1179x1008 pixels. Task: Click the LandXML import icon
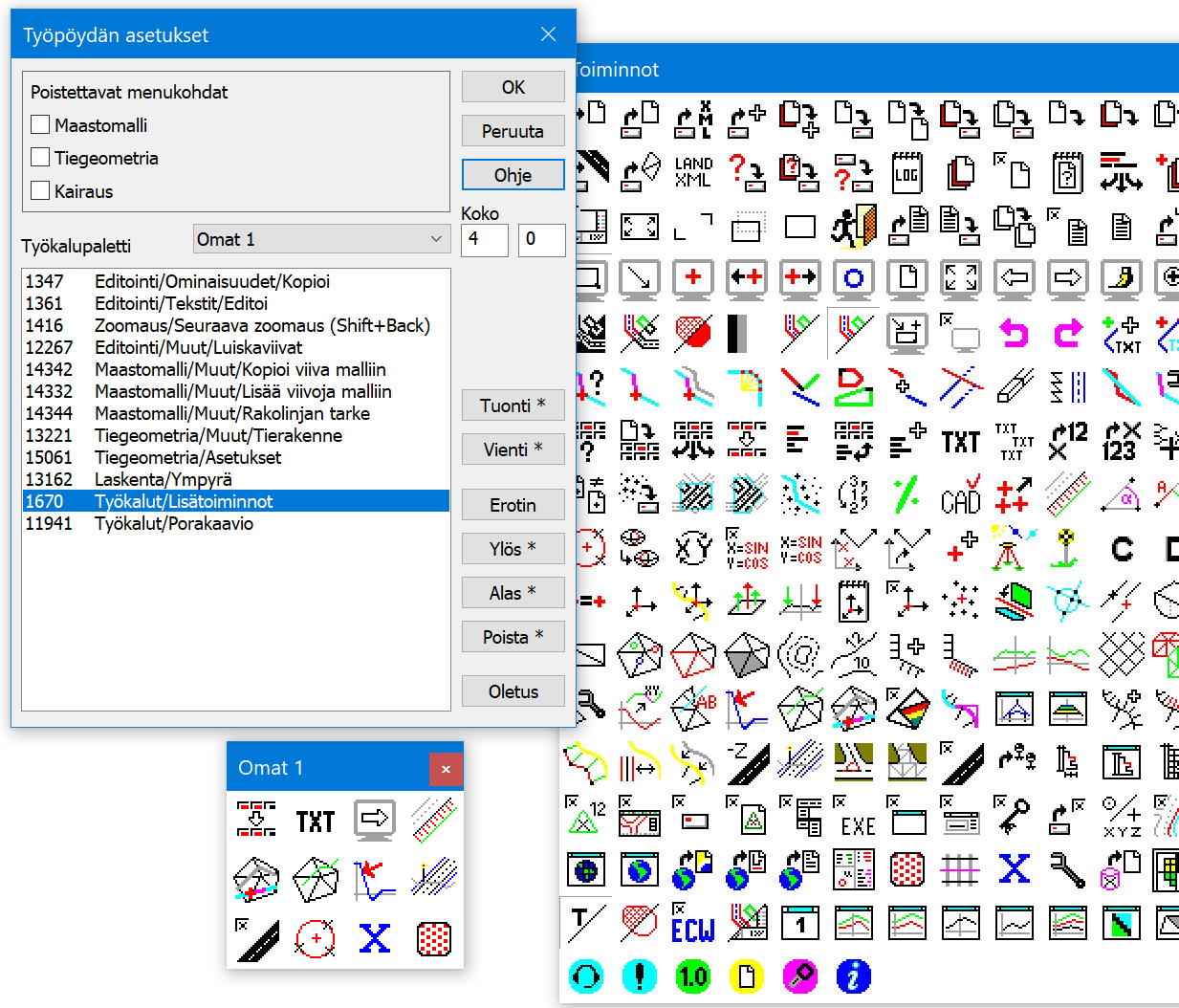pos(693,172)
